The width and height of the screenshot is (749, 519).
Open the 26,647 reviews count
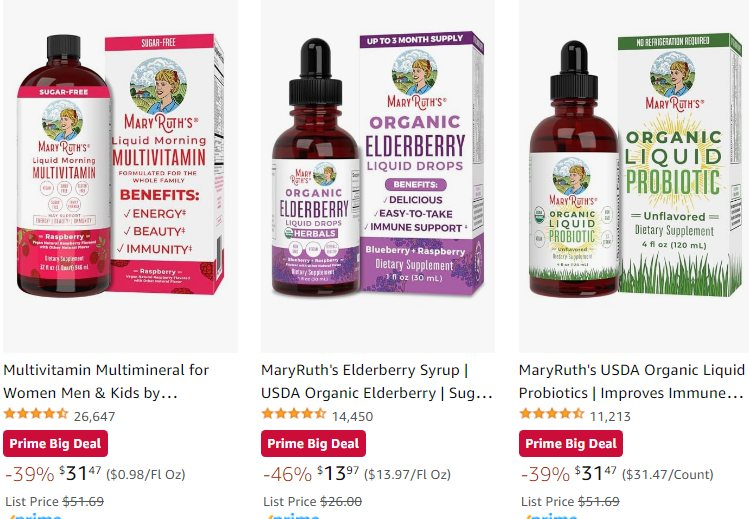pos(94,416)
